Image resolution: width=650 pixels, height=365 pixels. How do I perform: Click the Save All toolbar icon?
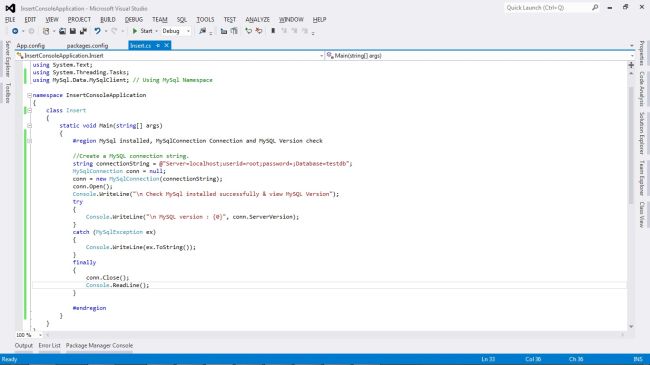coord(83,31)
